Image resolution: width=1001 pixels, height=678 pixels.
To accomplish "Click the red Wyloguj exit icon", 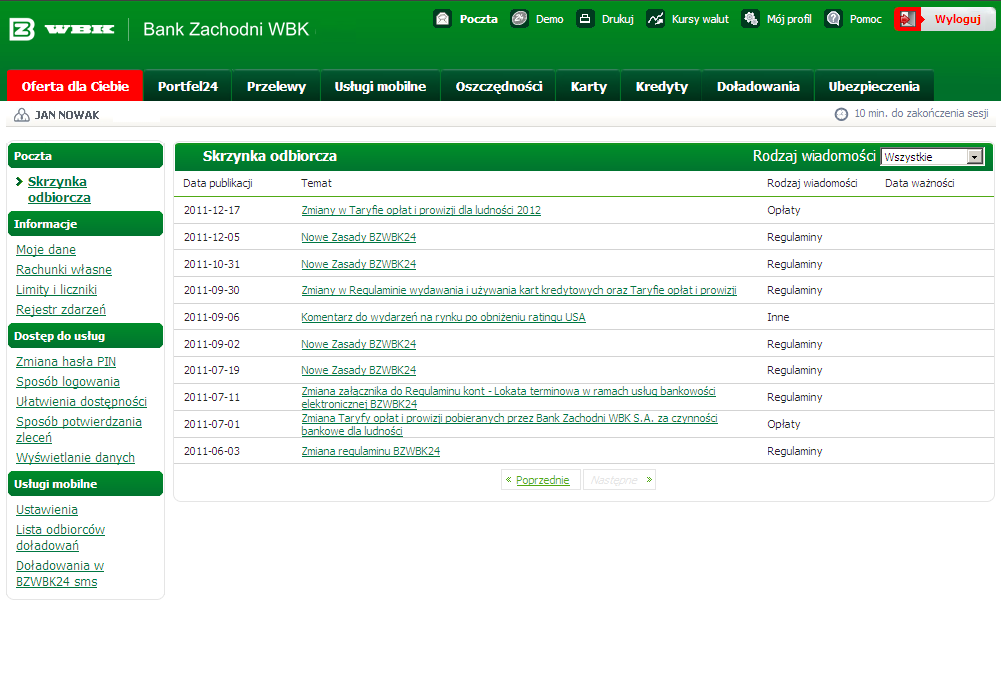I will pos(908,19).
